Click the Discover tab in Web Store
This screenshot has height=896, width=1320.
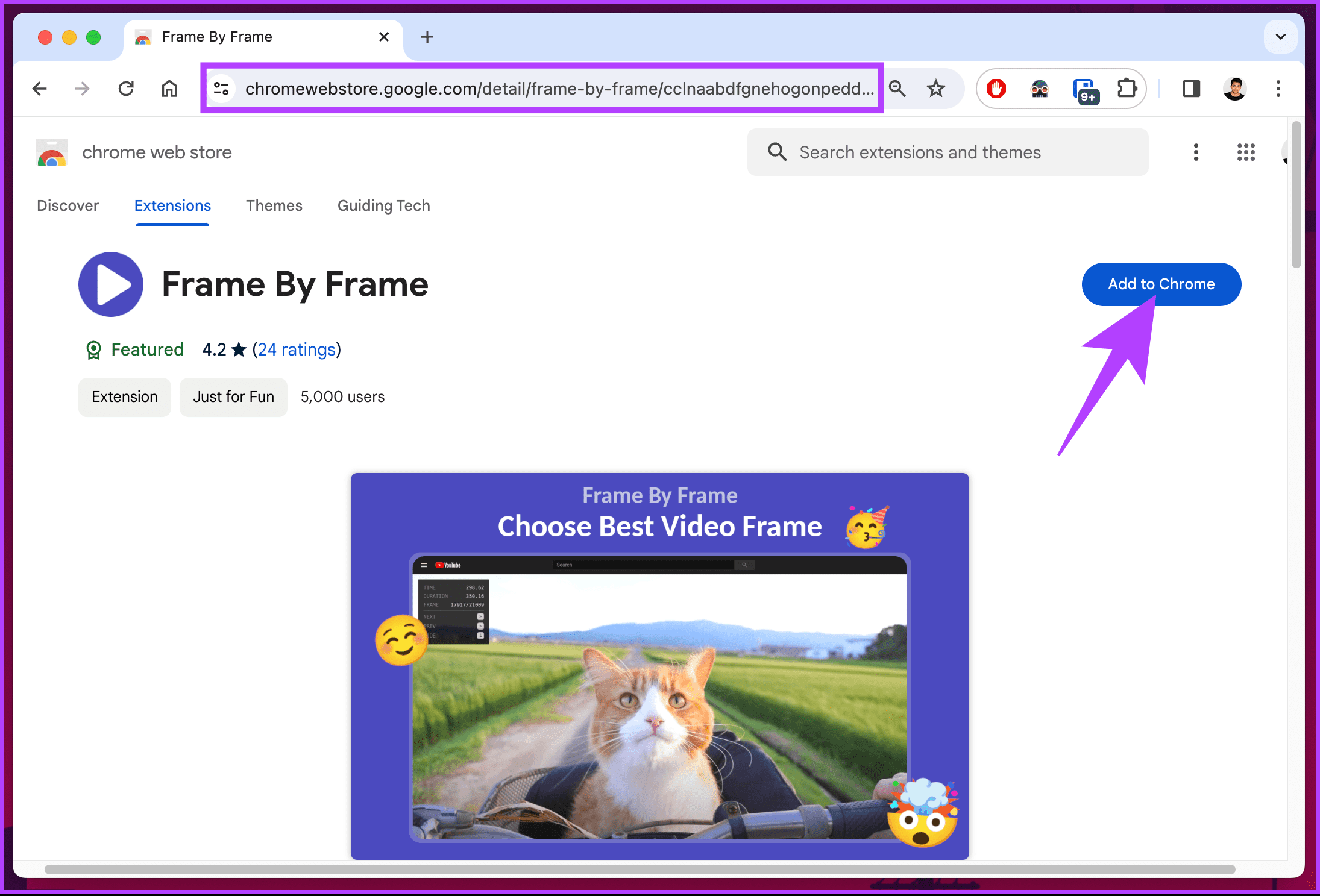[x=67, y=206]
